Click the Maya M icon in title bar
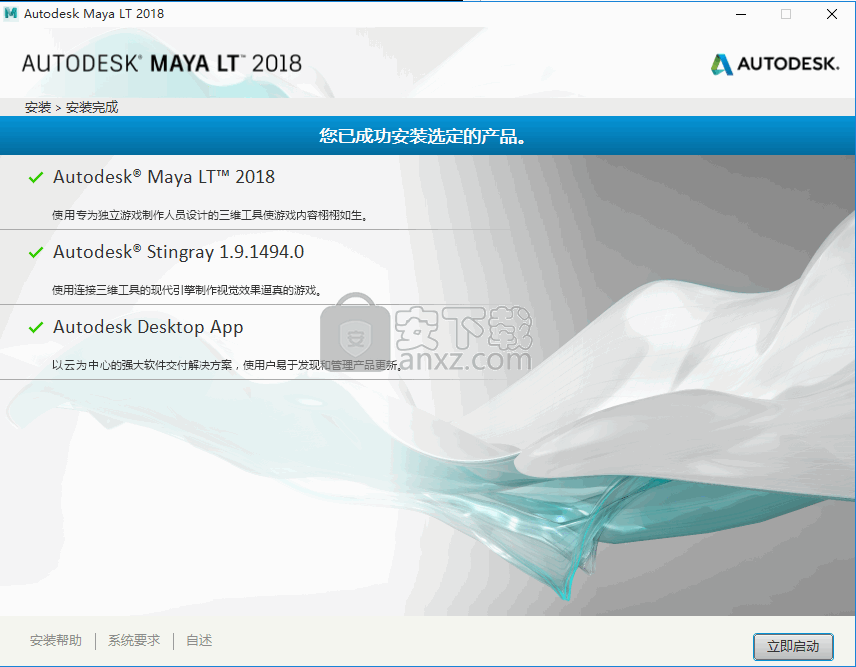Image resolution: width=856 pixels, height=667 pixels. tap(10, 14)
